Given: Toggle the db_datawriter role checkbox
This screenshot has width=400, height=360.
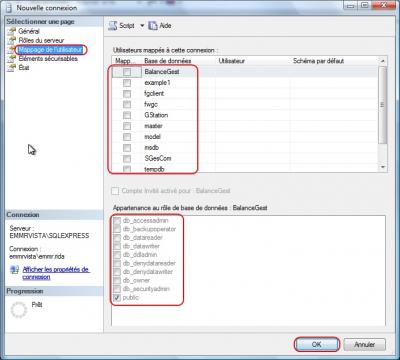Looking at the screenshot, I should pyautogui.click(x=117, y=246).
